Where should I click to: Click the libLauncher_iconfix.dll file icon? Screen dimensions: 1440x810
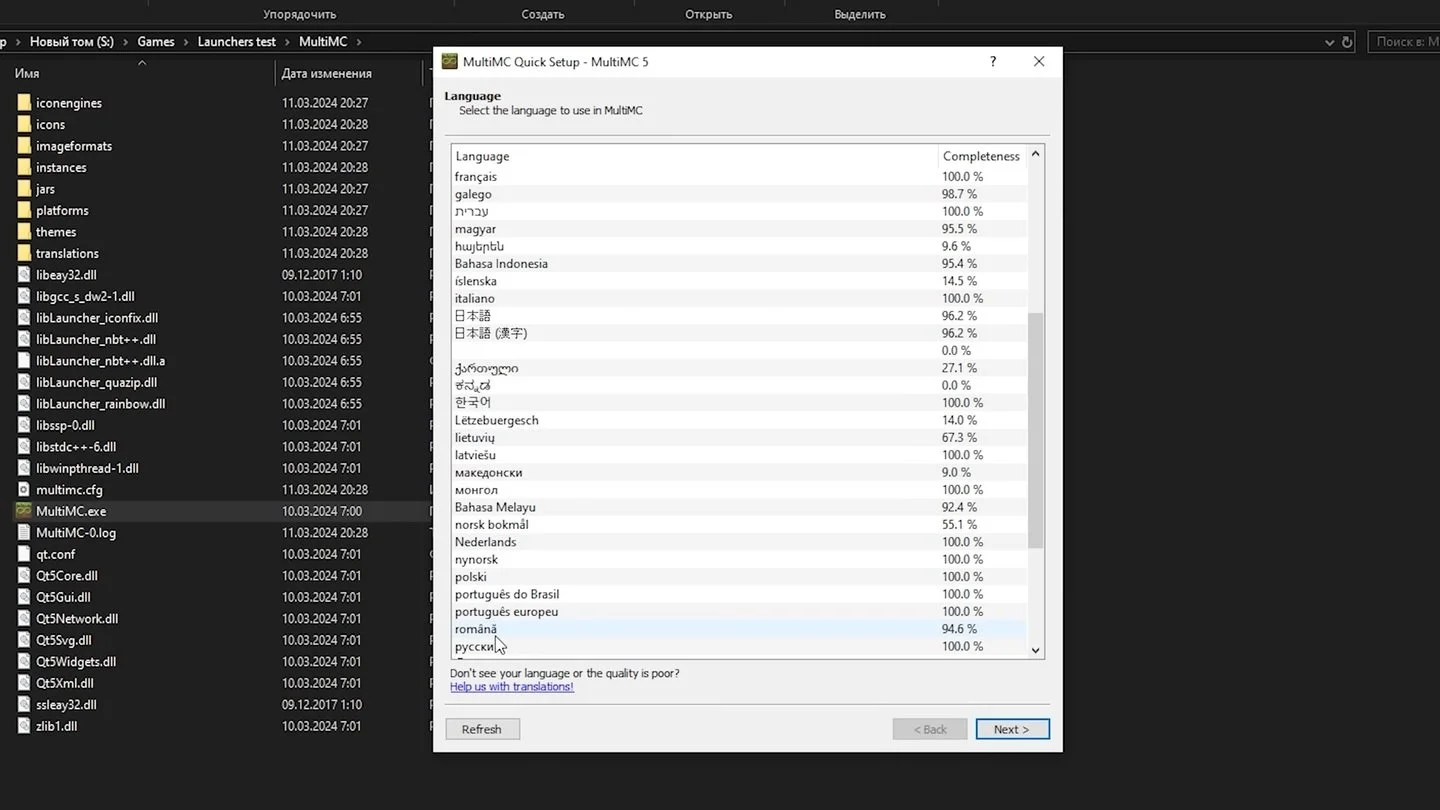click(24, 318)
